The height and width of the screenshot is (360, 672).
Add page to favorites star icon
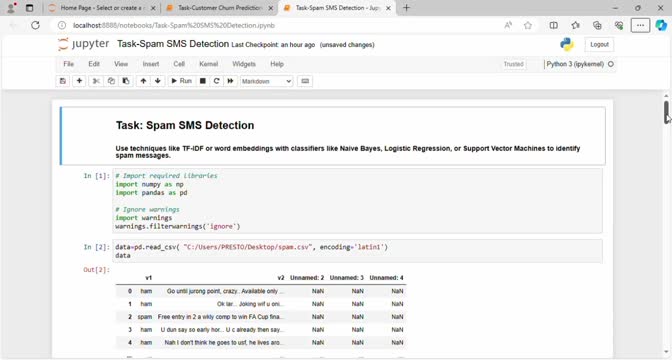pyautogui.click(x=528, y=25)
